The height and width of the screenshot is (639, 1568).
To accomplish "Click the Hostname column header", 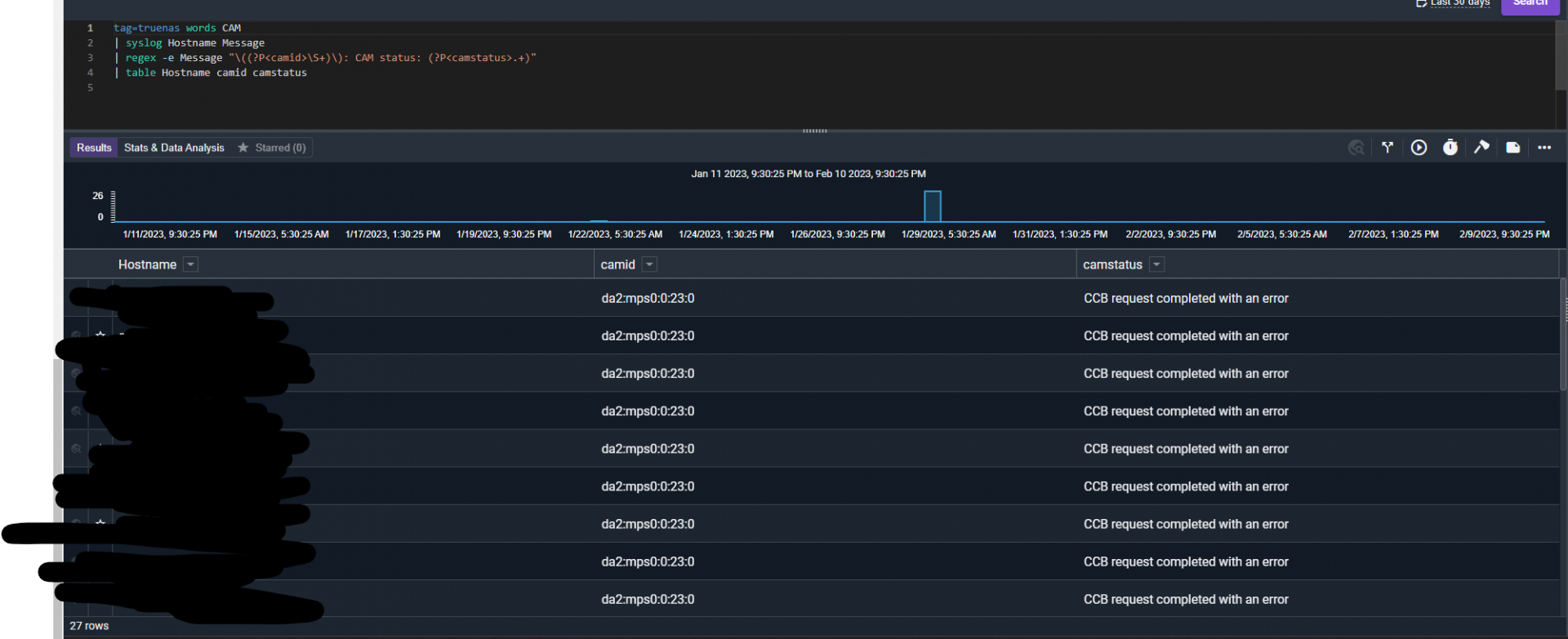I will coord(147,264).
